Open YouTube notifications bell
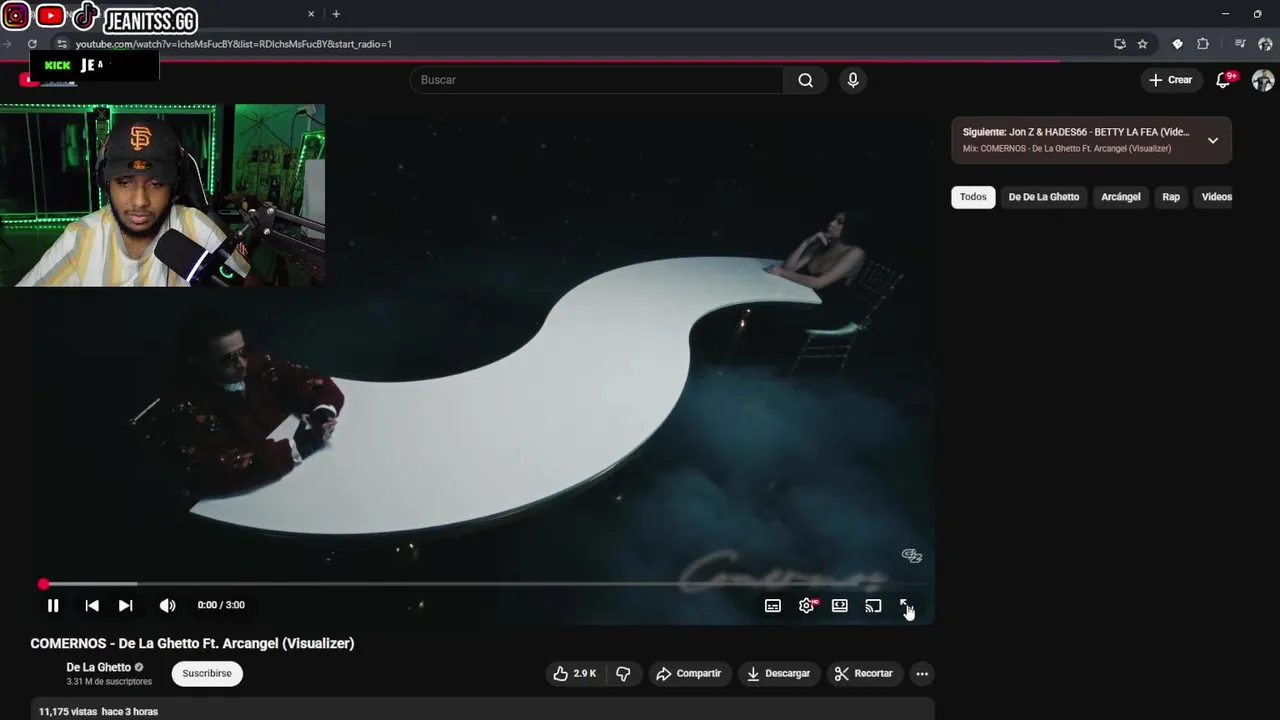The height and width of the screenshot is (720, 1280). [x=1223, y=80]
